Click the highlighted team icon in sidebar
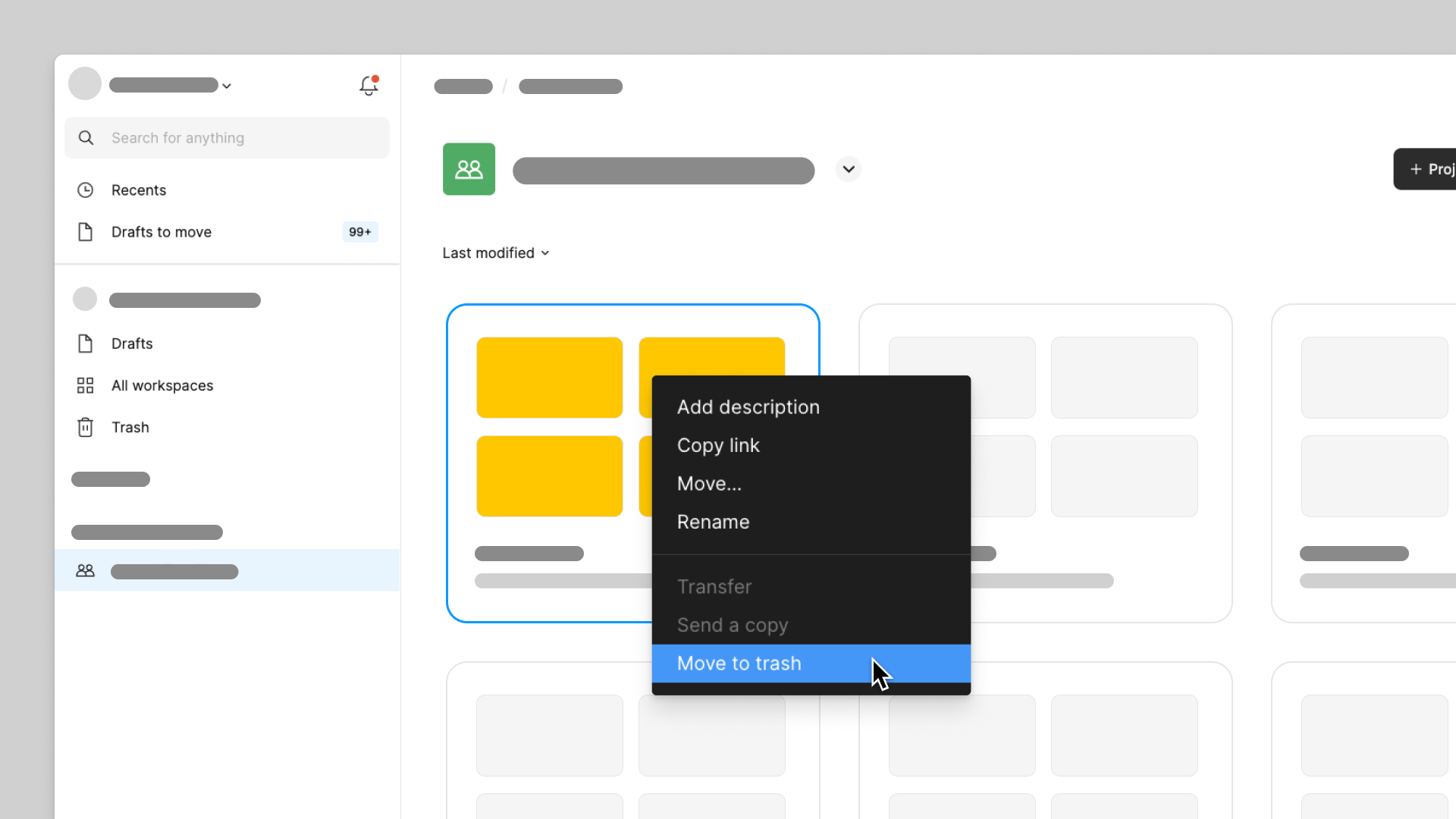Screen dimensions: 1456x819 coord(85,570)
